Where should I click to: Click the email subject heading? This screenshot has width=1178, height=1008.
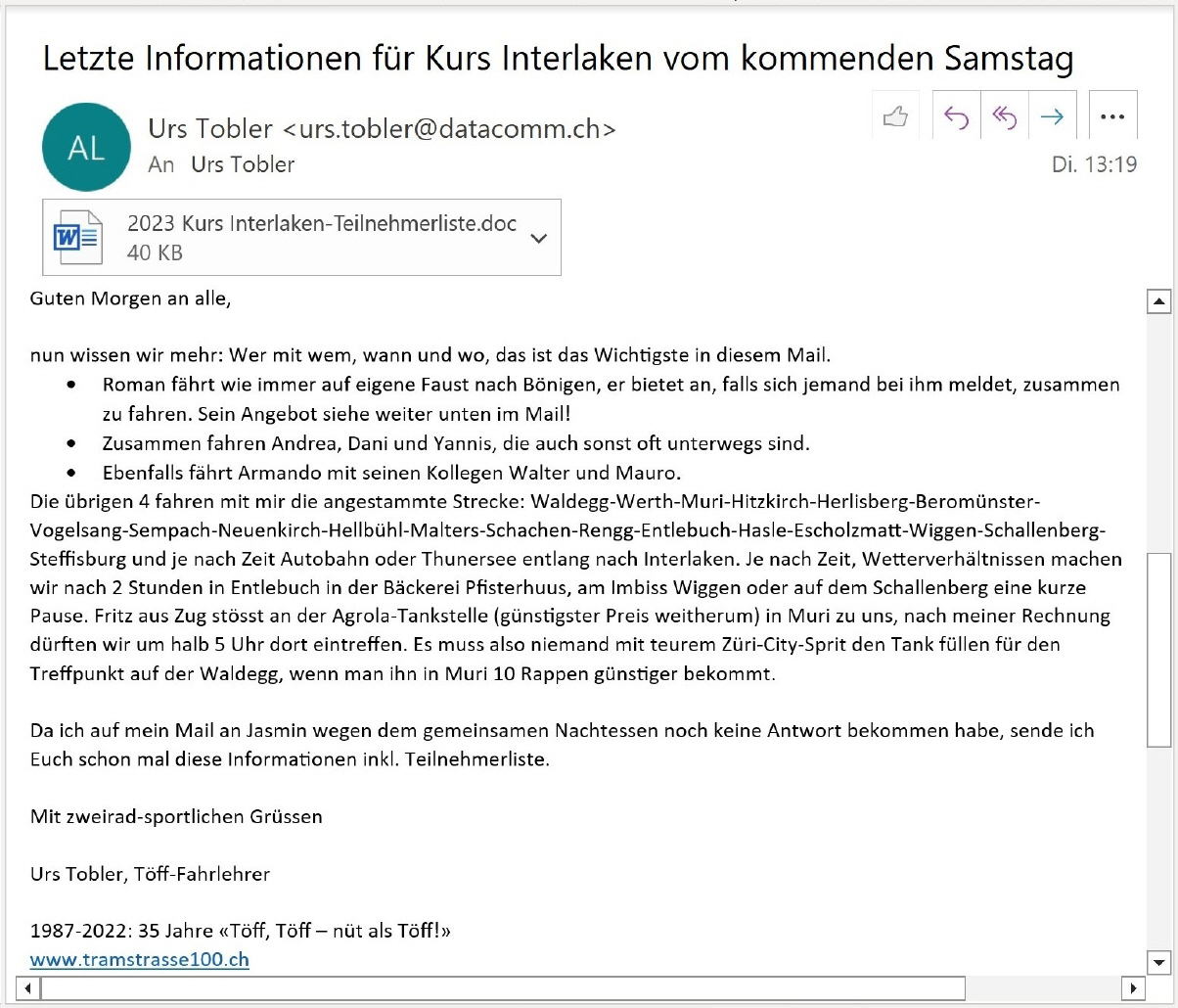click(x=558, y=59)
